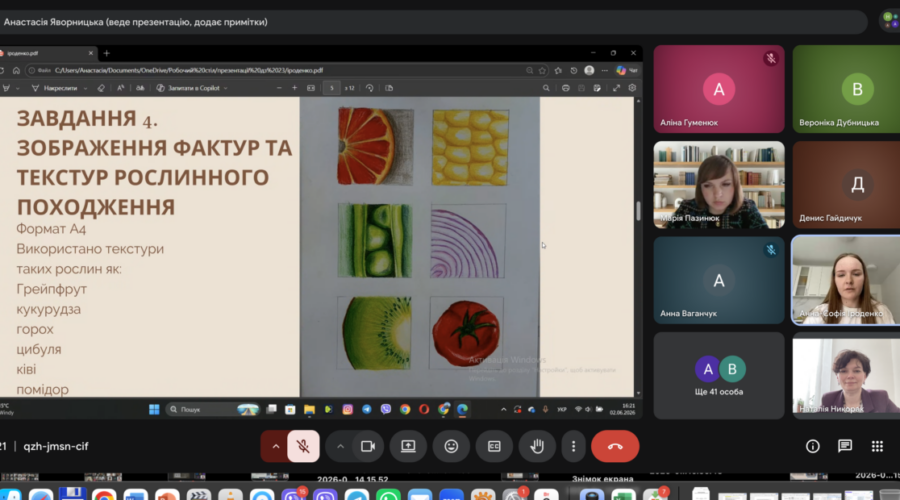Open the in-call chat panel
Viewport: 900px width, 500px height.
(x=845, y=446)
